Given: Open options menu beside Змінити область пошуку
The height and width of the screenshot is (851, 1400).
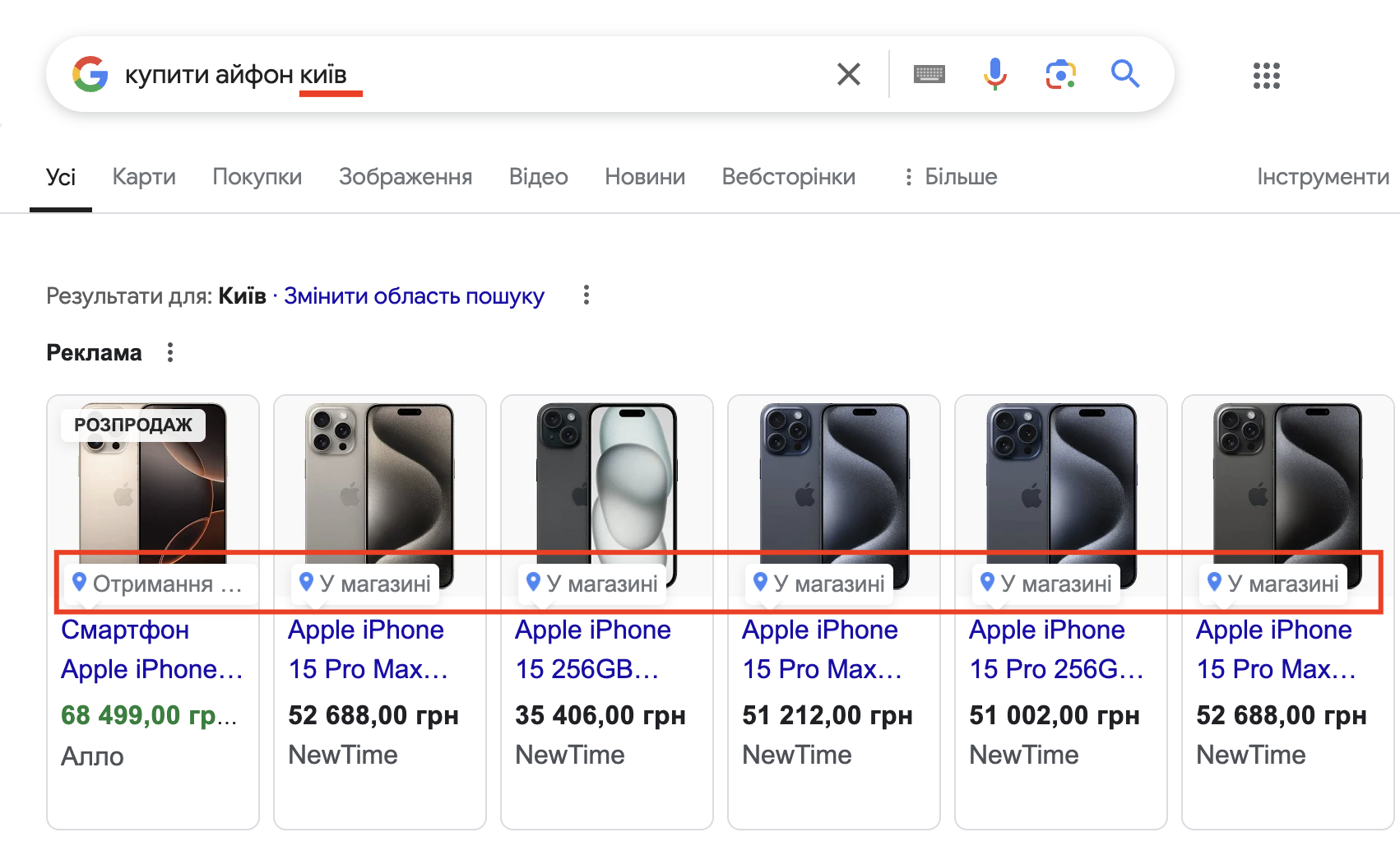Looking at the screenshot, I should click(x=586, y=295).
